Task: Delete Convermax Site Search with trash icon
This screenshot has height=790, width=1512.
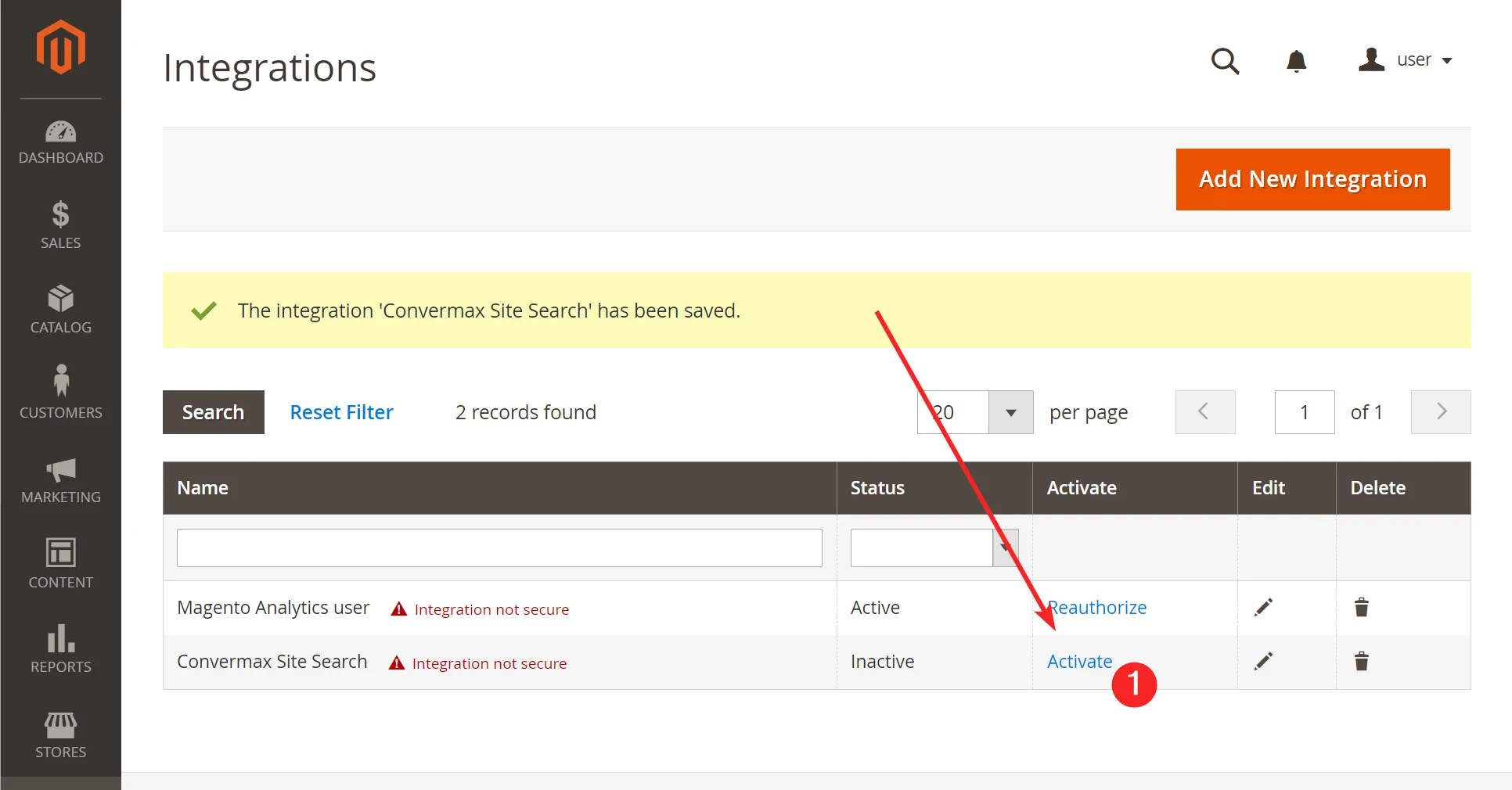Action: (1361, 662)
